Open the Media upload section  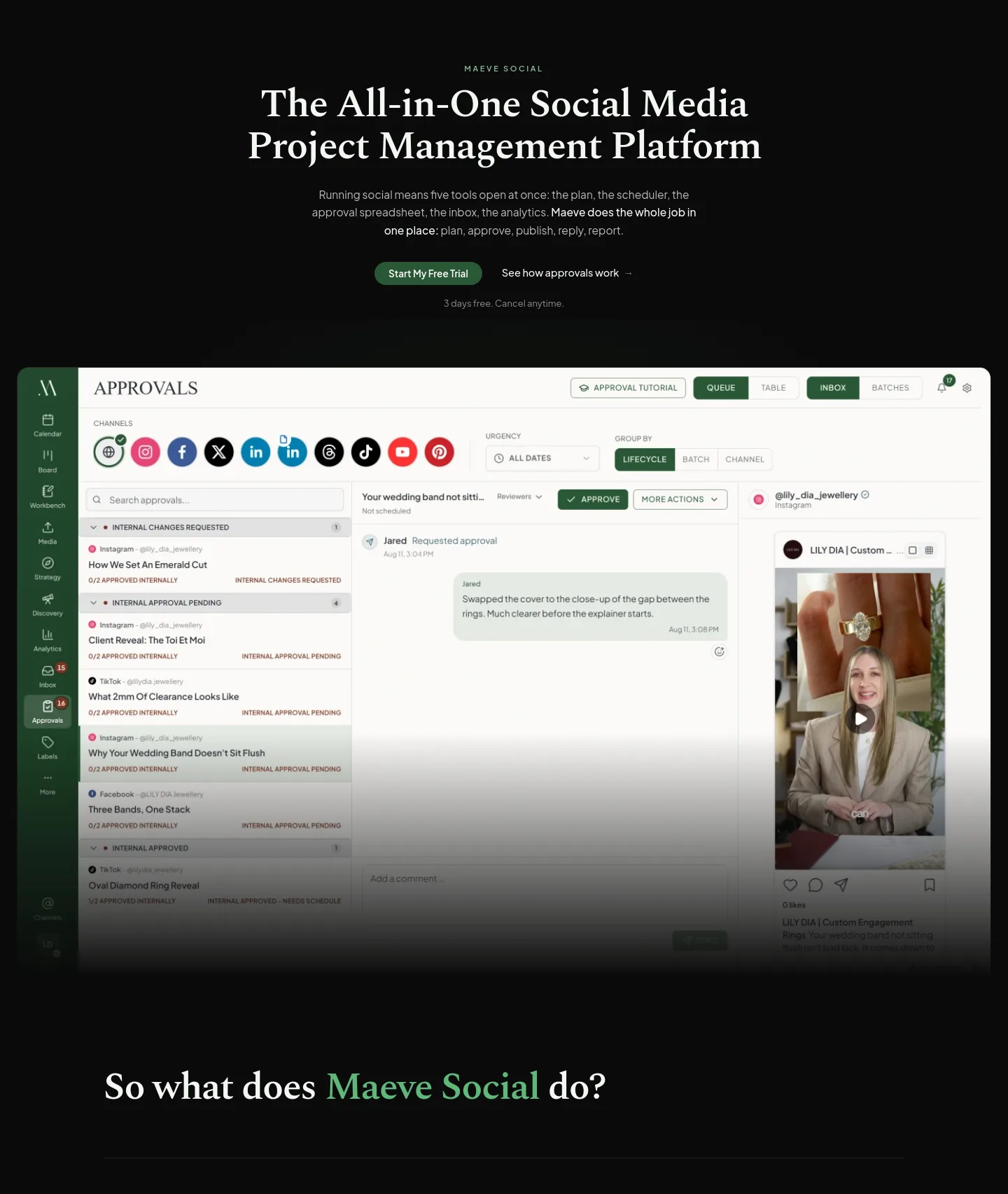click(48, 532)
